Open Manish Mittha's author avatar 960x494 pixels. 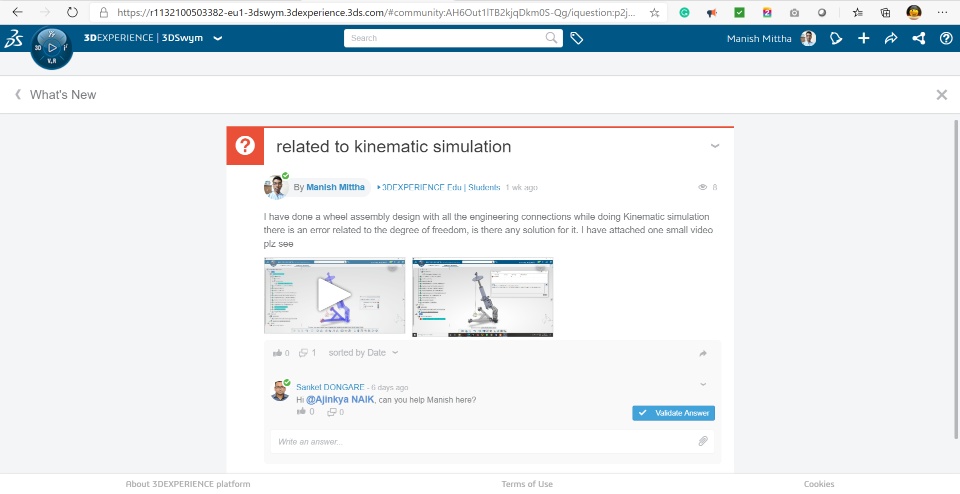(276, 187)
